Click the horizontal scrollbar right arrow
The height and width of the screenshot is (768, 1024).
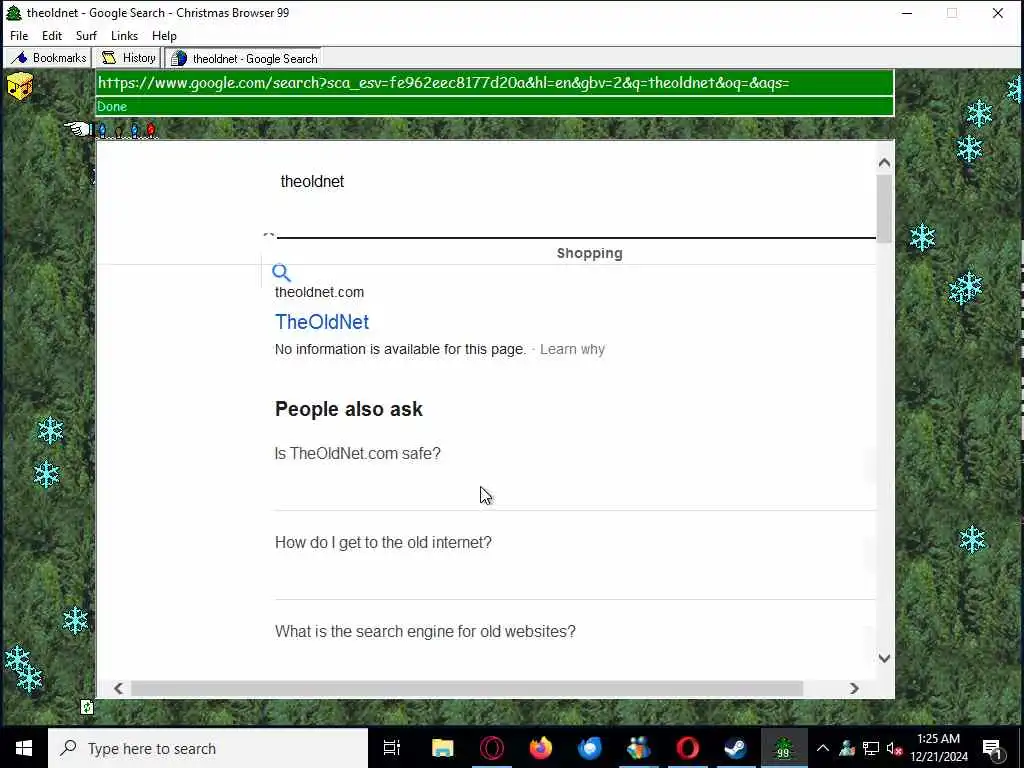[854, 688]
